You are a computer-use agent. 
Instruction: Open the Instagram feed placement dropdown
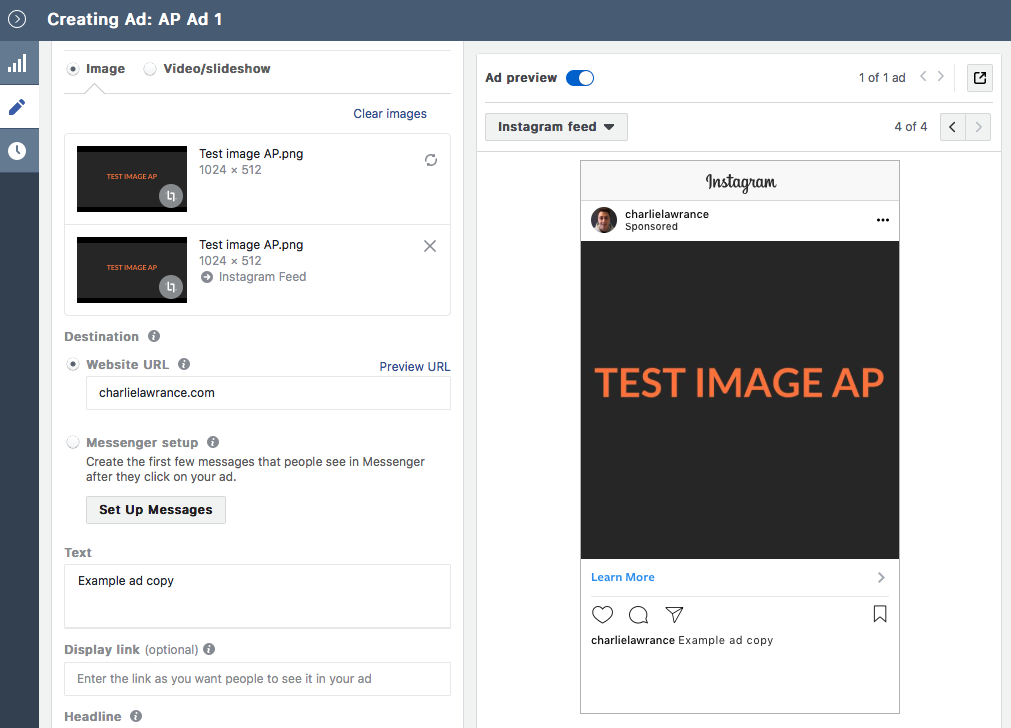coord(556,127)
